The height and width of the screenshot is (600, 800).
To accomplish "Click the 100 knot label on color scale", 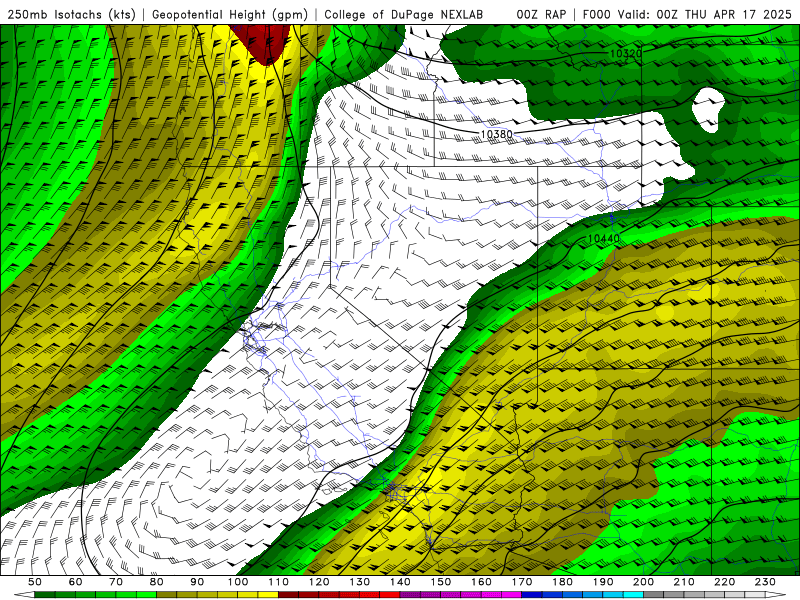I will click(x=238, y=582).
